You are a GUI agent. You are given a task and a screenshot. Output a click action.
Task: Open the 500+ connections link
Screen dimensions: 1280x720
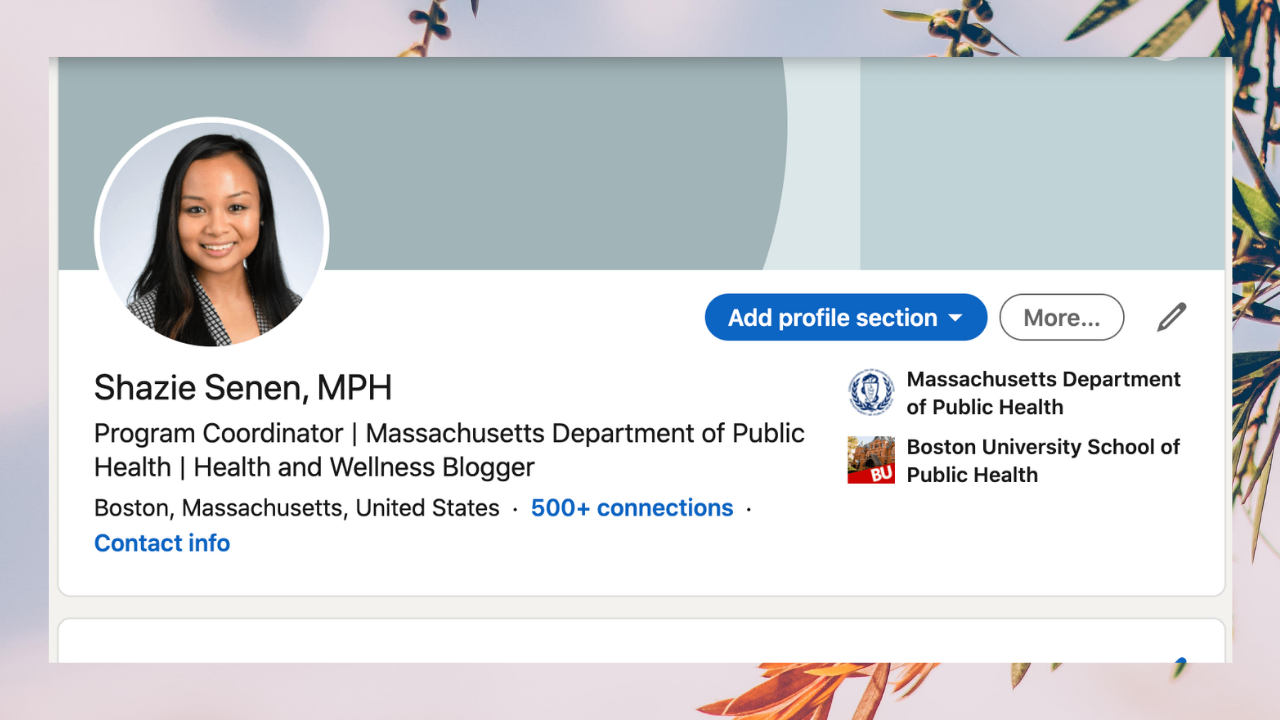[x=632, y=508]
